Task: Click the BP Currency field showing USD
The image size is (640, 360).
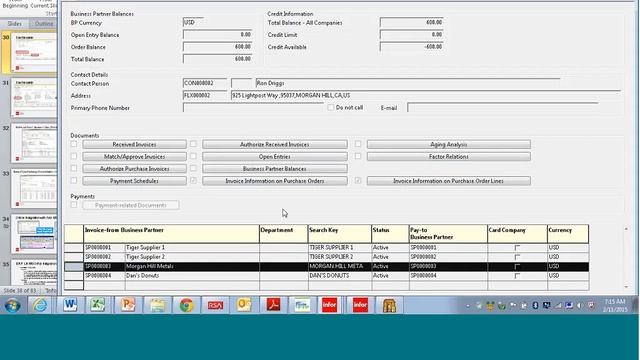Action: pyautogui.click(x=193, y=22)
